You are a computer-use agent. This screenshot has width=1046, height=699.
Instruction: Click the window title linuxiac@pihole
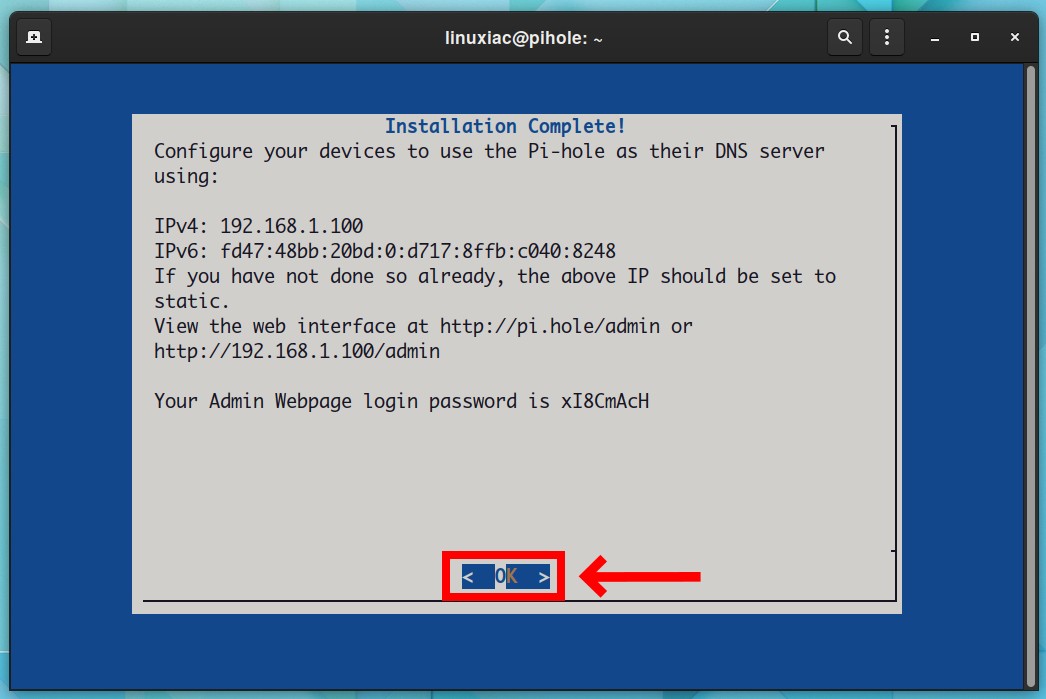click(524, 38)
